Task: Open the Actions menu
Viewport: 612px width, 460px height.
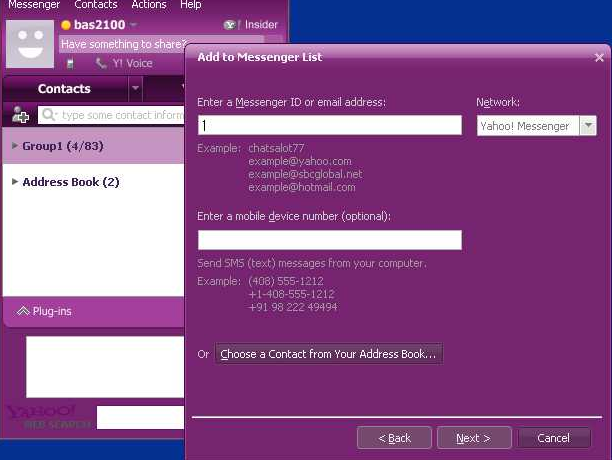Action: click(x=149, y=5)
